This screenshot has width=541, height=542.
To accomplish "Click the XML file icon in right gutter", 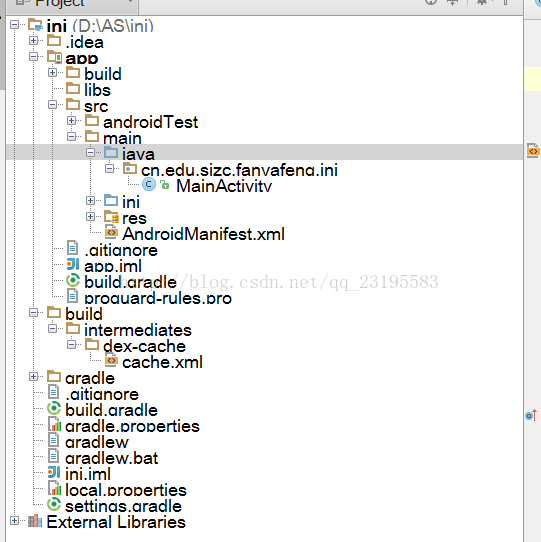I will click(533, 151).
